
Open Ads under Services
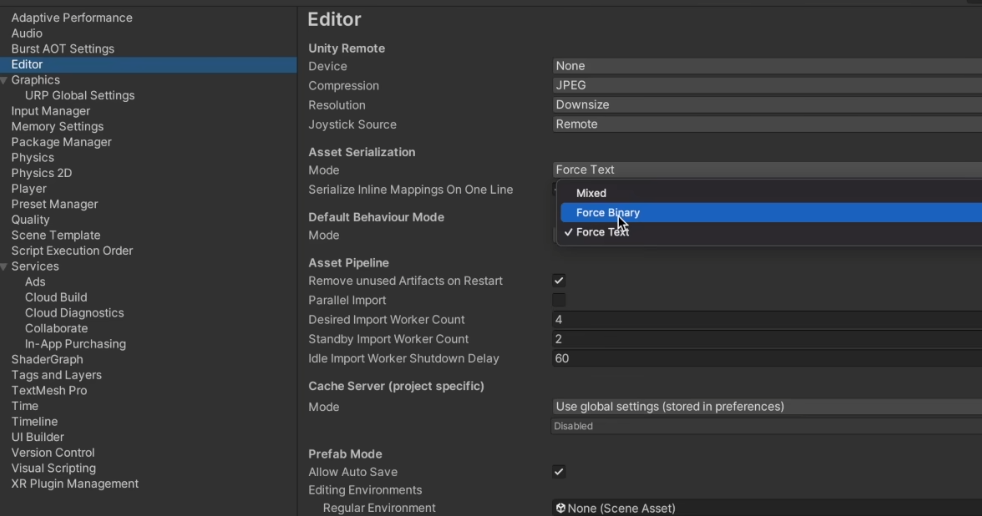(35, 282)
